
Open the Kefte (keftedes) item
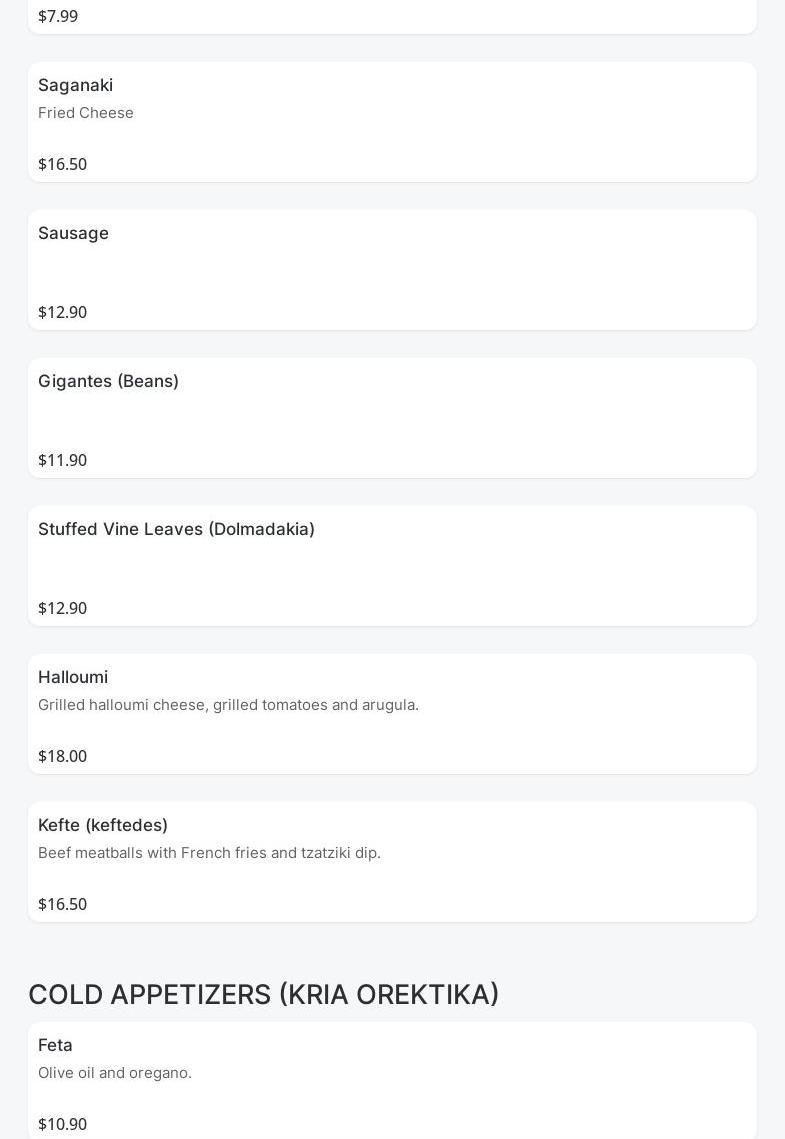tap(103, 825)
